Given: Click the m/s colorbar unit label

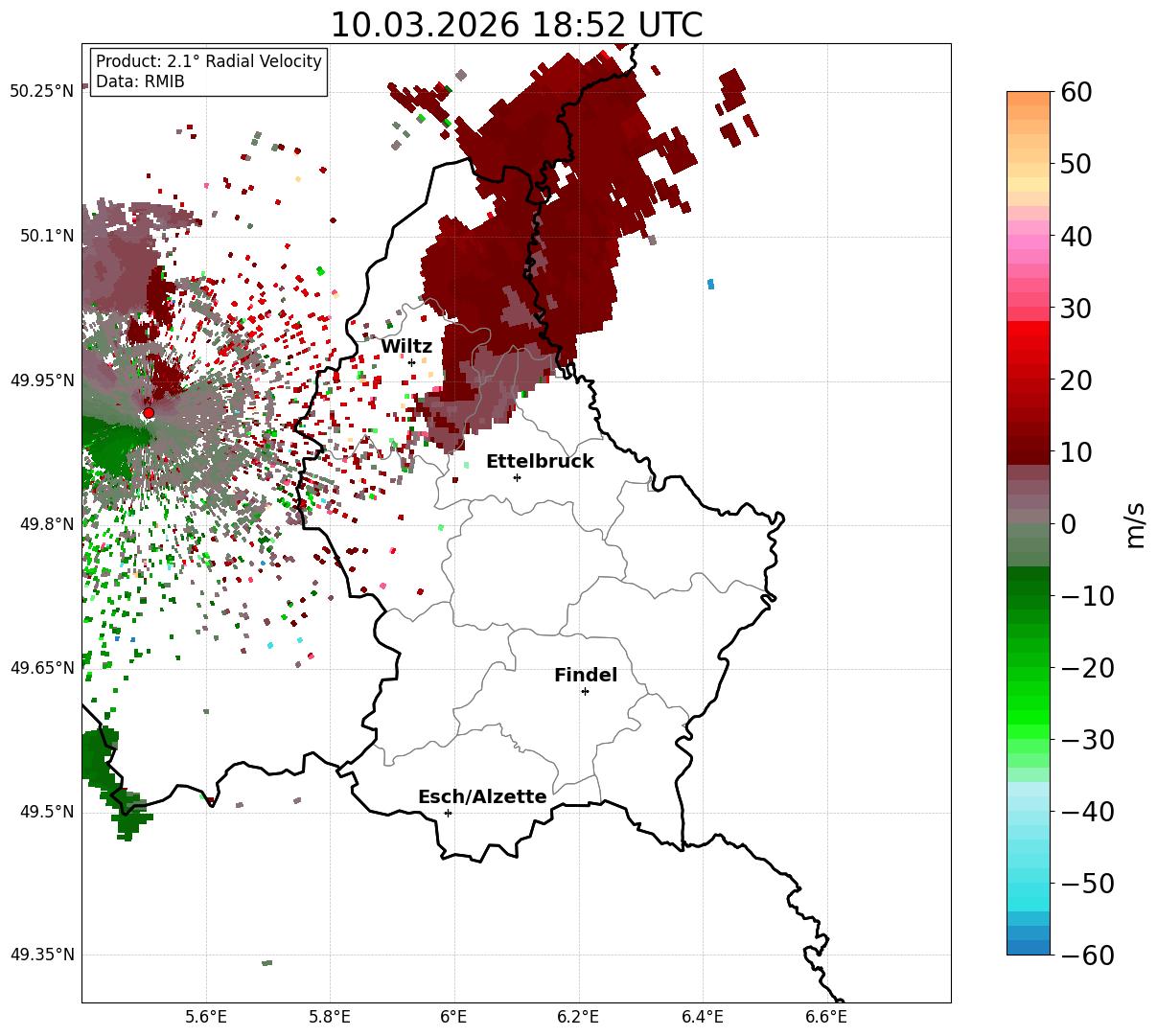Looking at the screenshot, I should pos(1137,524).
